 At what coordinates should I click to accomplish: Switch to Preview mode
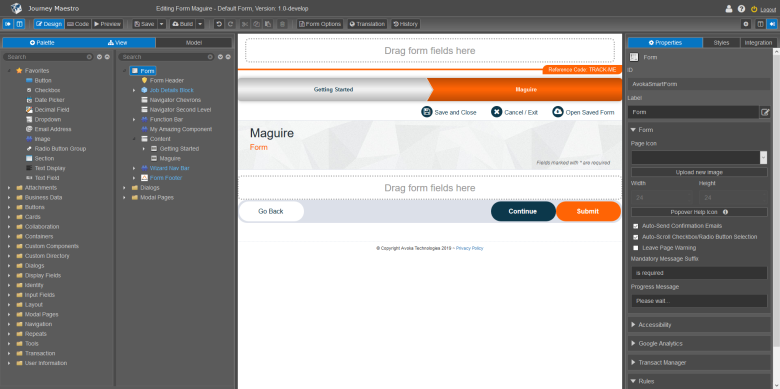(107, 24)
